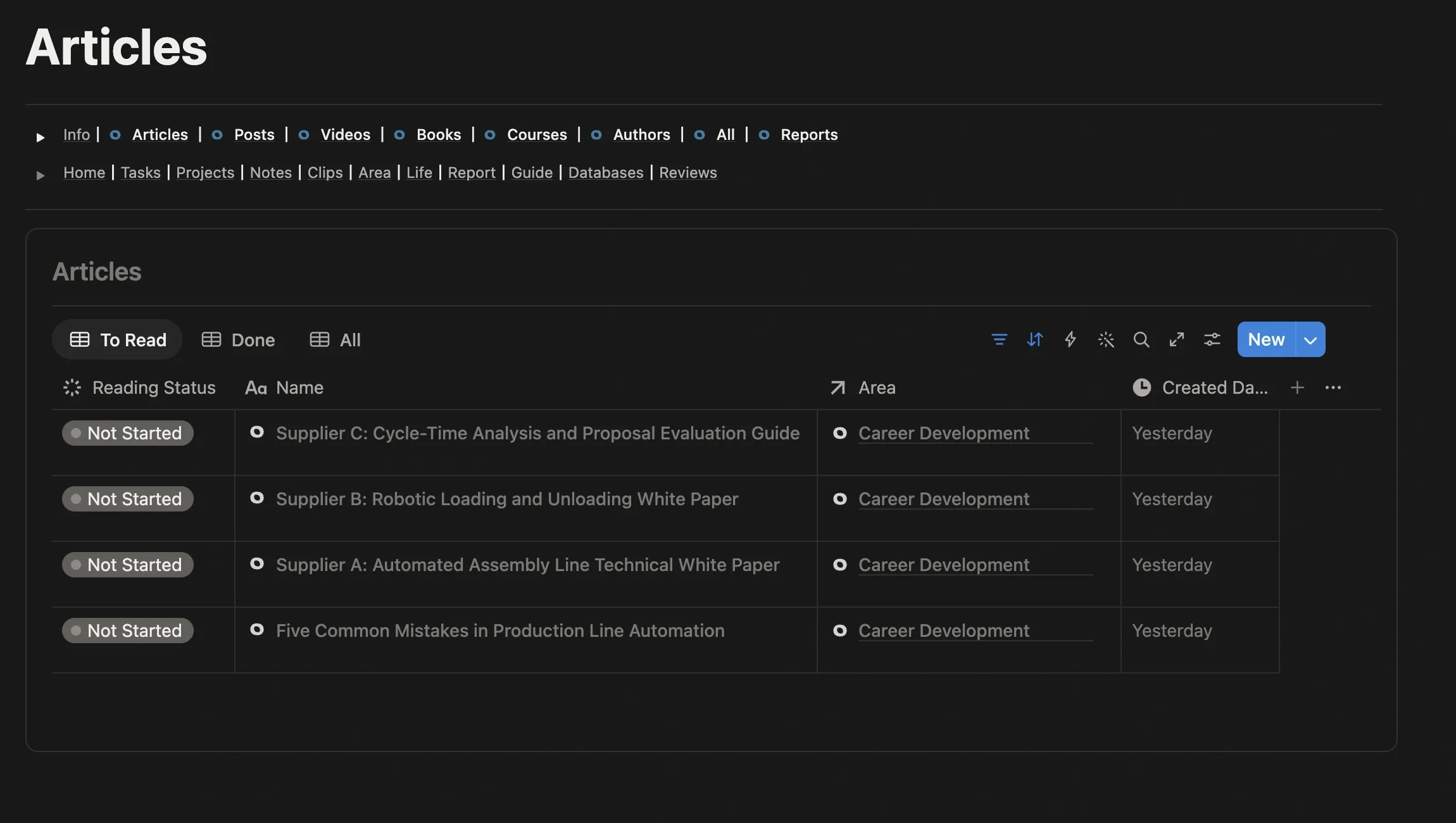The width and height of the screenshot is (1456, 823).
Task: Open Career Development area in Supplier C row
Action: [x=944, y=433]
